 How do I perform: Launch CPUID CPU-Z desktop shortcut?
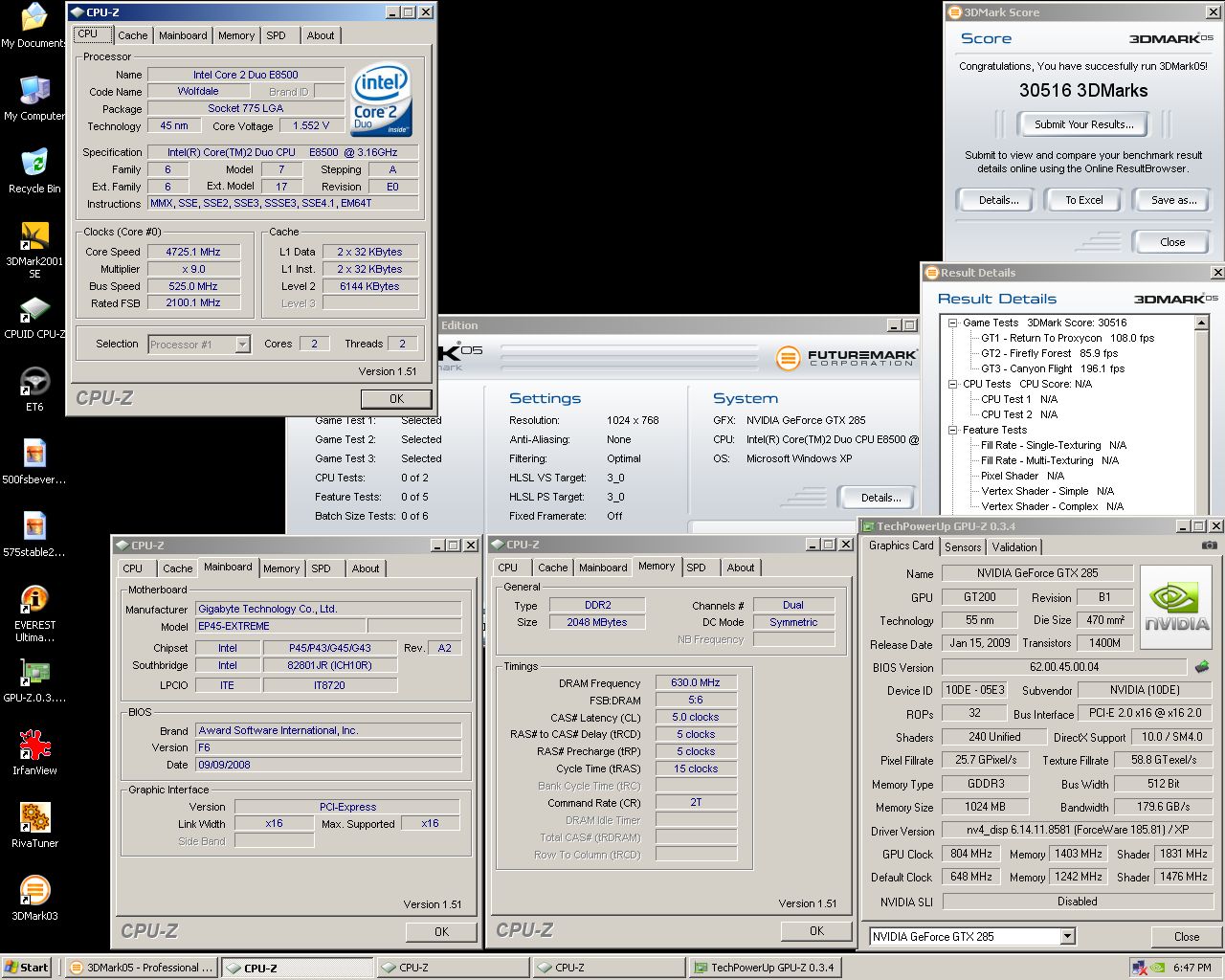click(x=34, y=317)
